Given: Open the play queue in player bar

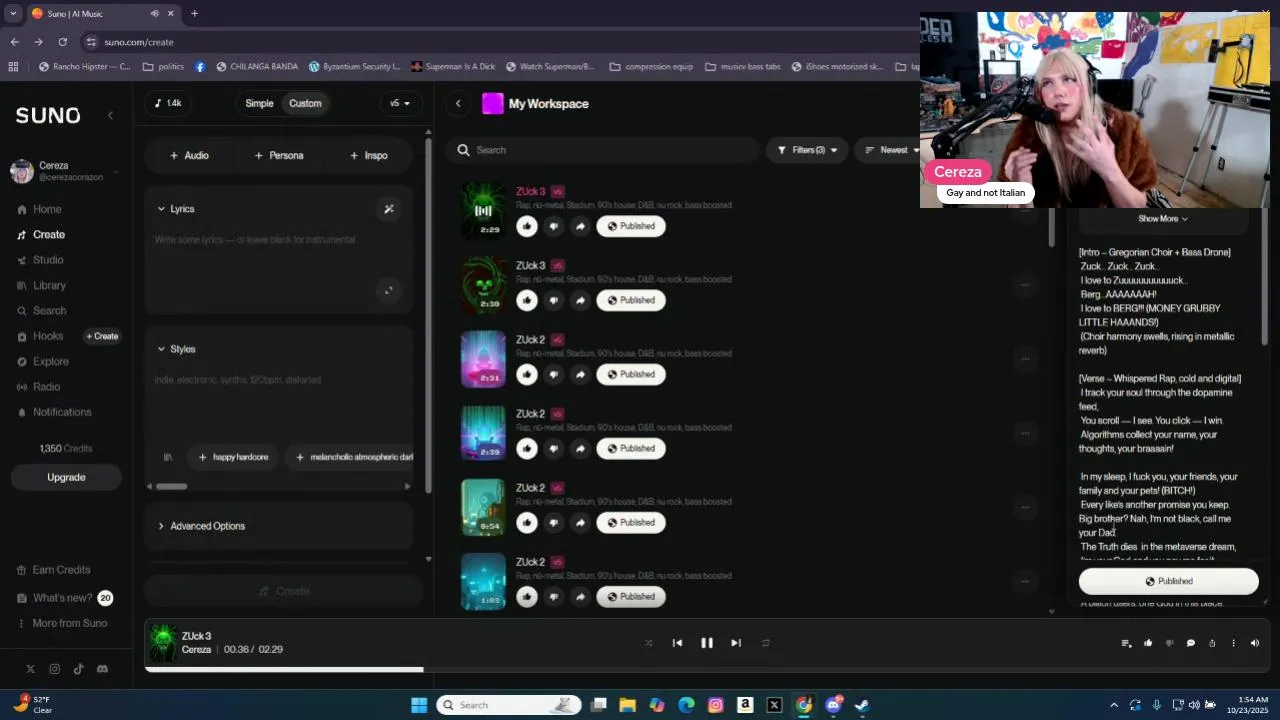Looking at the screenshot, I should (1127, 643).
